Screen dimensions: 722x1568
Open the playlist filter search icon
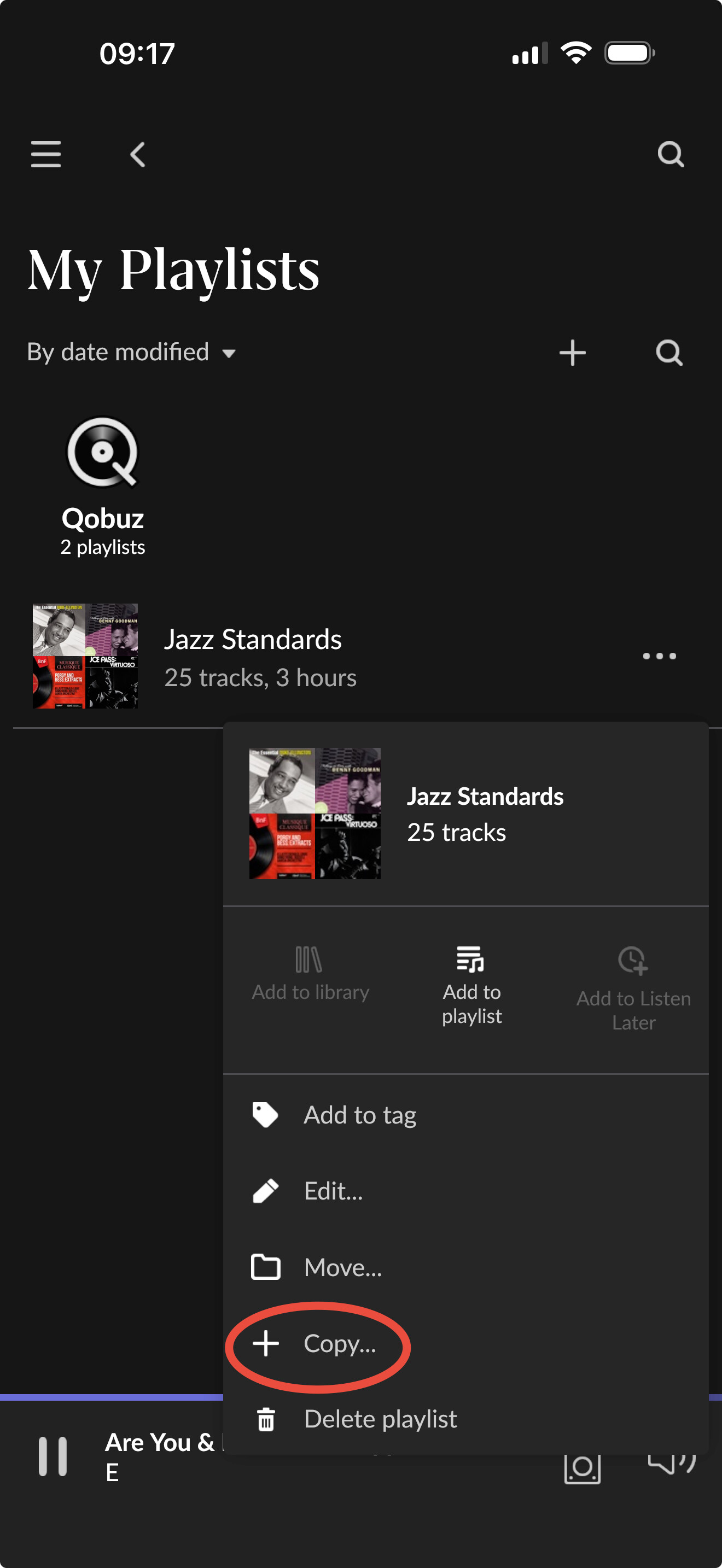(x=669, y=353)
